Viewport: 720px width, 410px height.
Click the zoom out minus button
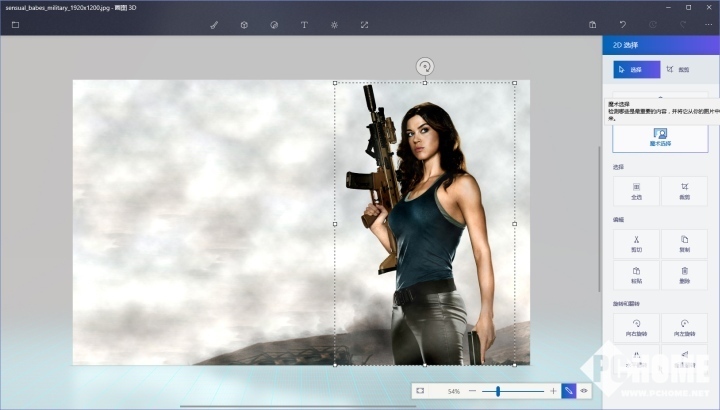(472, 391)
